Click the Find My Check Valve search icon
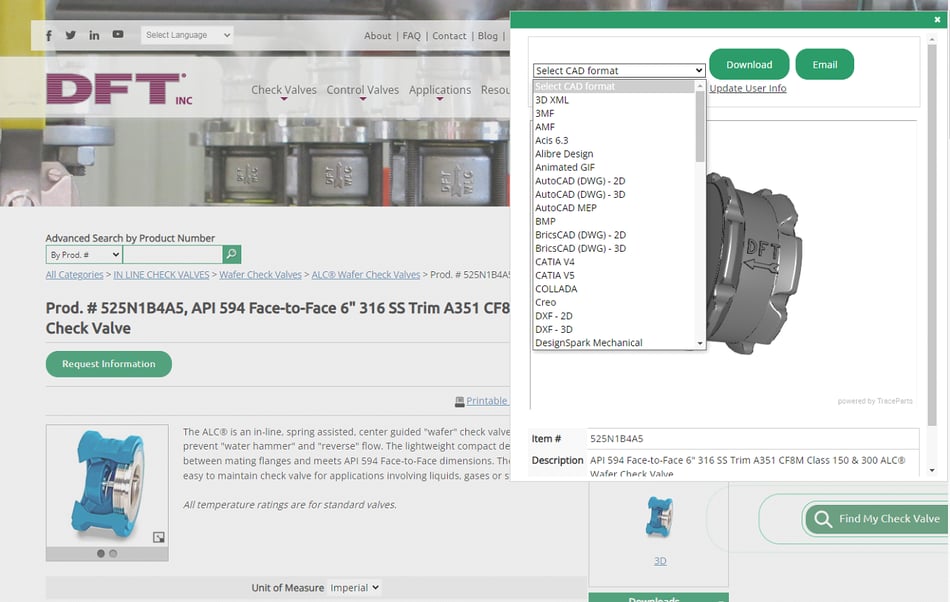 coord(822,519)
